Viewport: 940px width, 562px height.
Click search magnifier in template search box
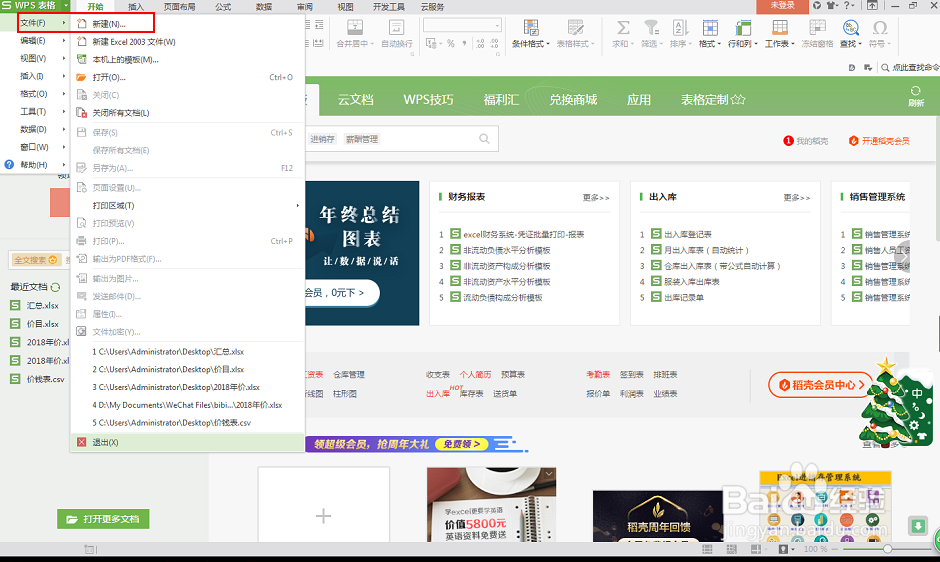click(484, 139)
